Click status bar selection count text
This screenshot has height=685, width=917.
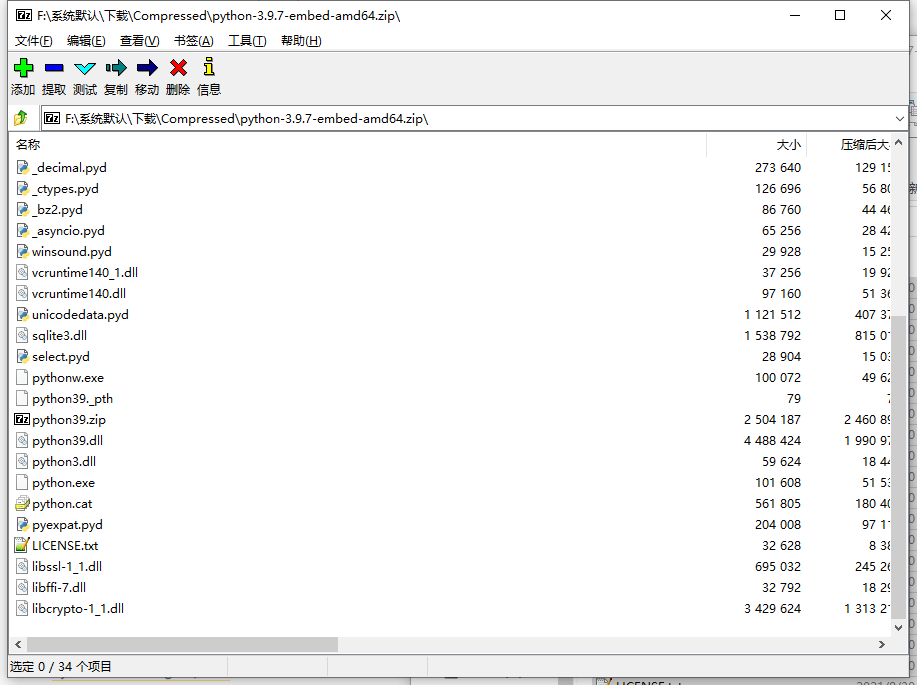[60, 666]
